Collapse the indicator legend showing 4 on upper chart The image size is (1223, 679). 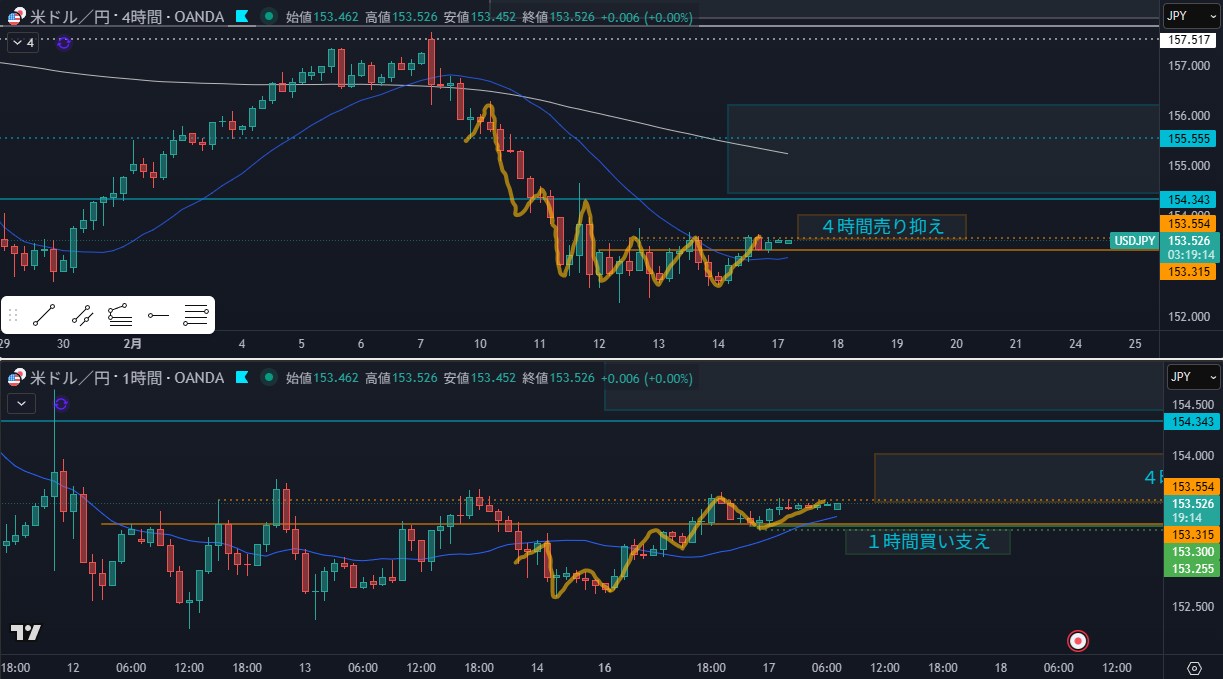tap(22, 42)
